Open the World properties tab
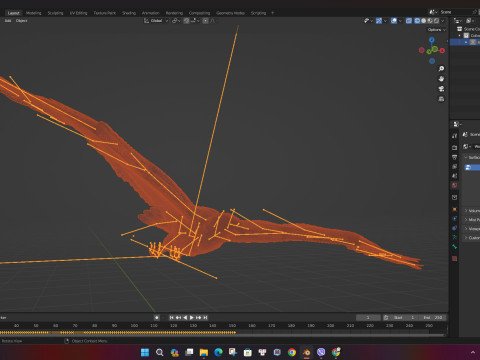The image size is (480, 360). pos(454,185)
